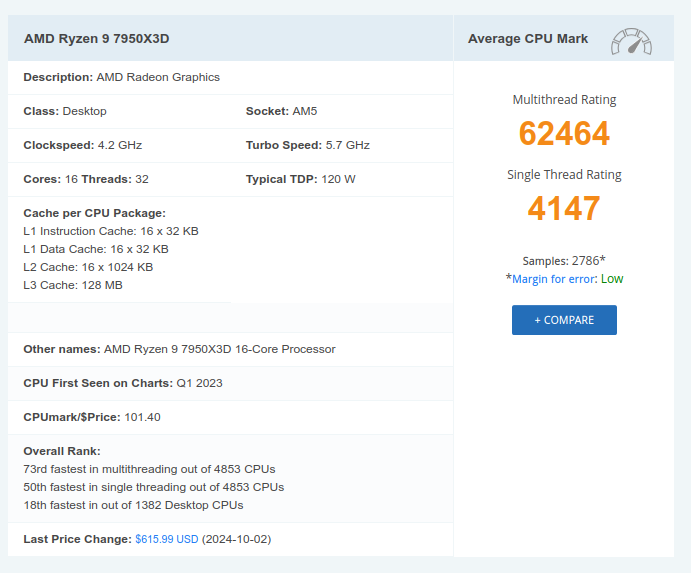This screenshot has width=691, height=573.
Task: Click the Socket: AM5 entry
Action: point(281,111)
